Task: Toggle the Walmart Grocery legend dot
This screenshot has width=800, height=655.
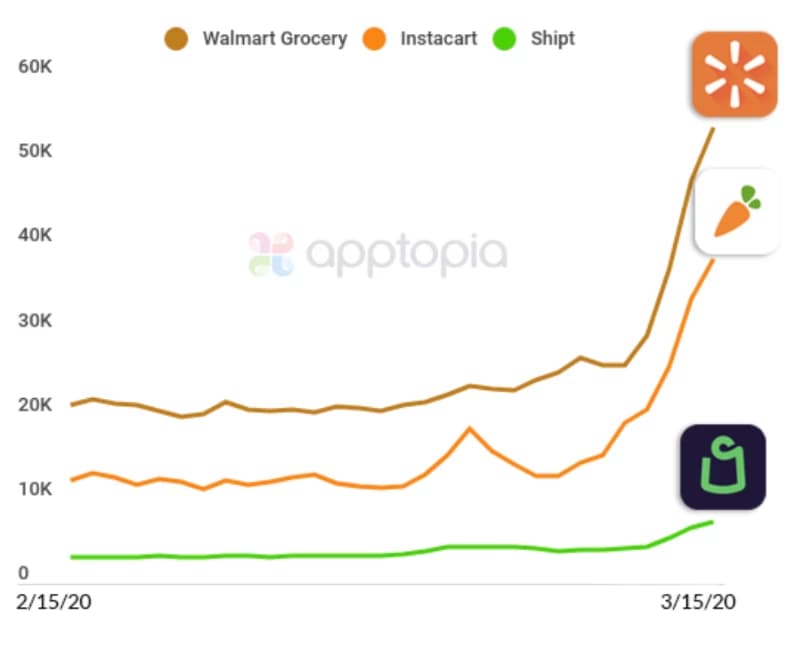Action: [x=176, y=39]
